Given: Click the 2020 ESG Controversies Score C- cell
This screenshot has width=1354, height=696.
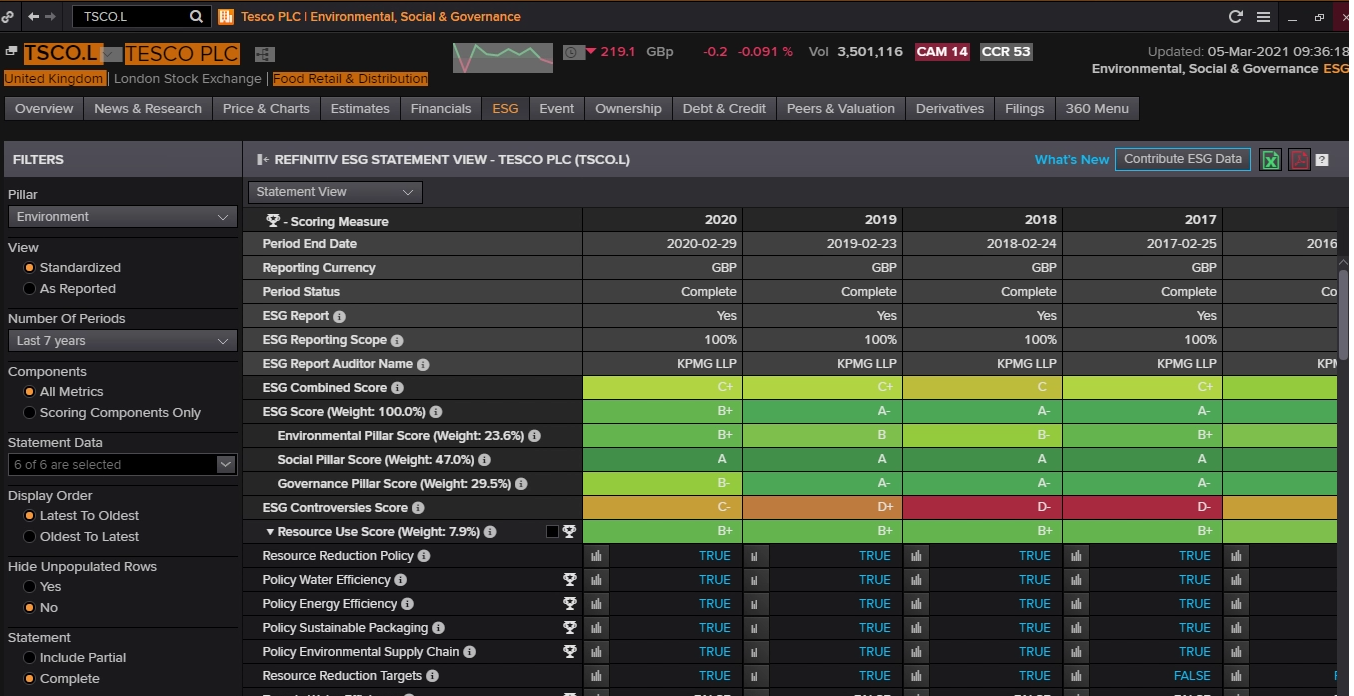Looking at the screenshot, I should [x=662, y=508].
